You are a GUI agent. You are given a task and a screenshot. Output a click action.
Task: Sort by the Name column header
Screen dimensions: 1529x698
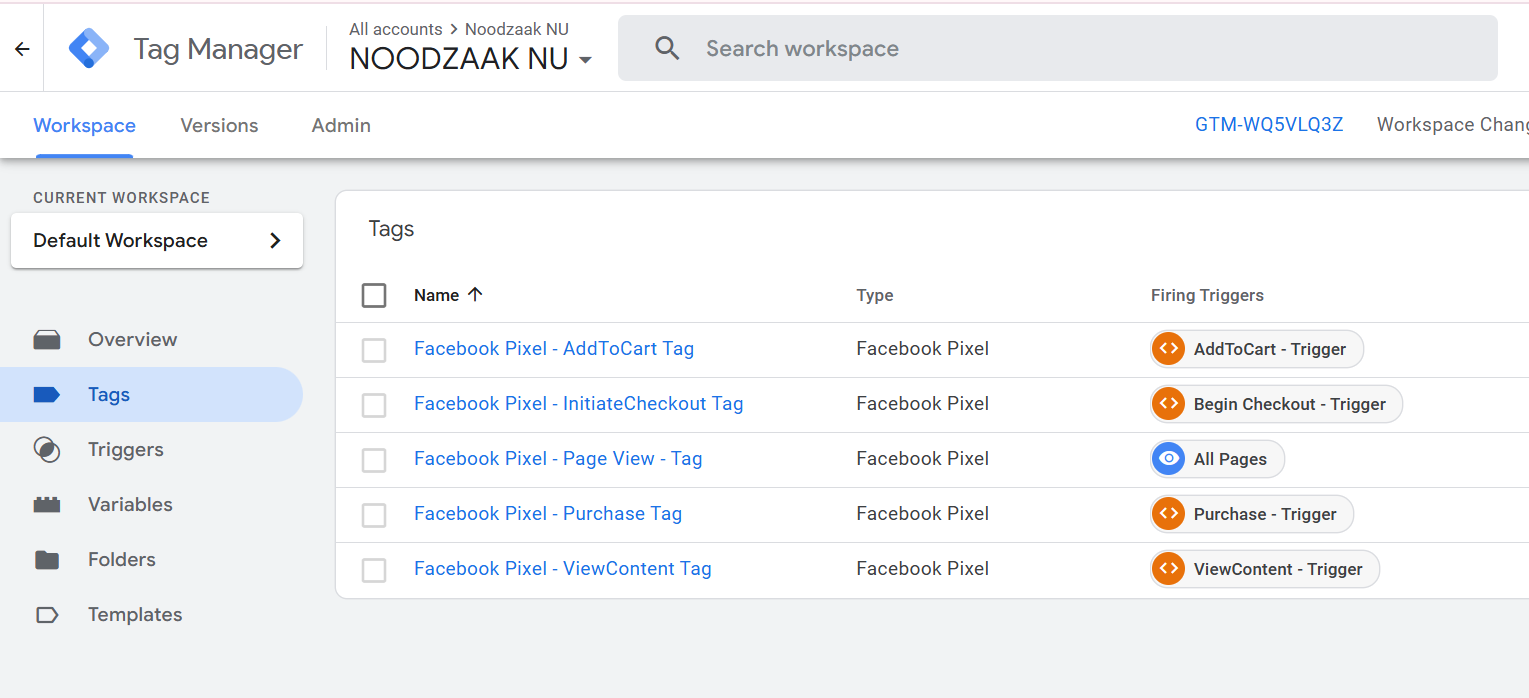pos(437,295)
